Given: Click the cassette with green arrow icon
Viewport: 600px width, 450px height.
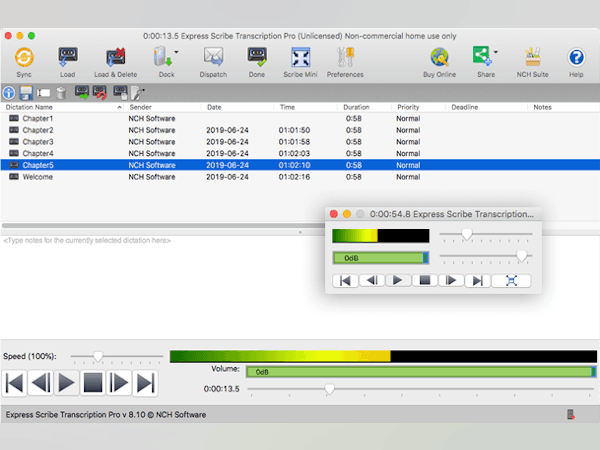Looking at the screenshot, I should [82, 93].
